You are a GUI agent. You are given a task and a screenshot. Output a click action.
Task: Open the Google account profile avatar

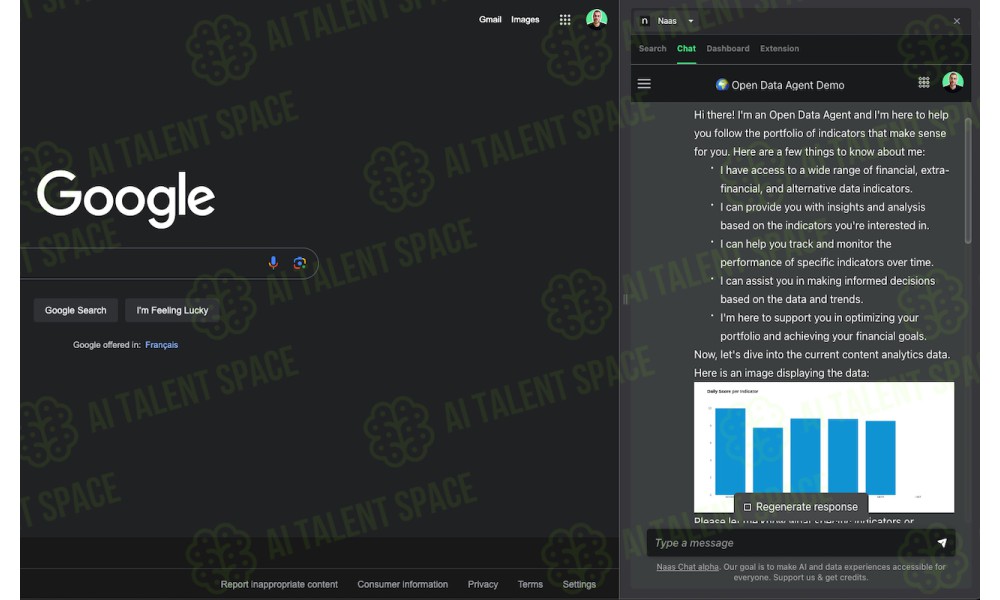click(x=596, y=19)
